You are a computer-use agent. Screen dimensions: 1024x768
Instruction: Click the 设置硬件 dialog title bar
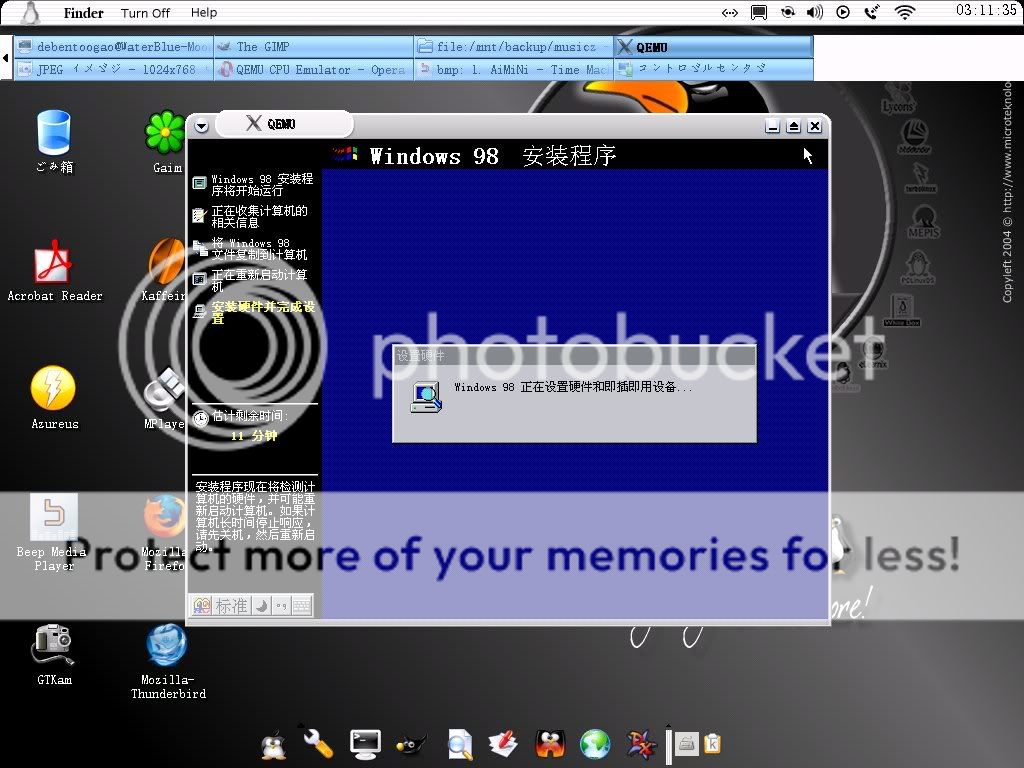[x=574, y=356]
